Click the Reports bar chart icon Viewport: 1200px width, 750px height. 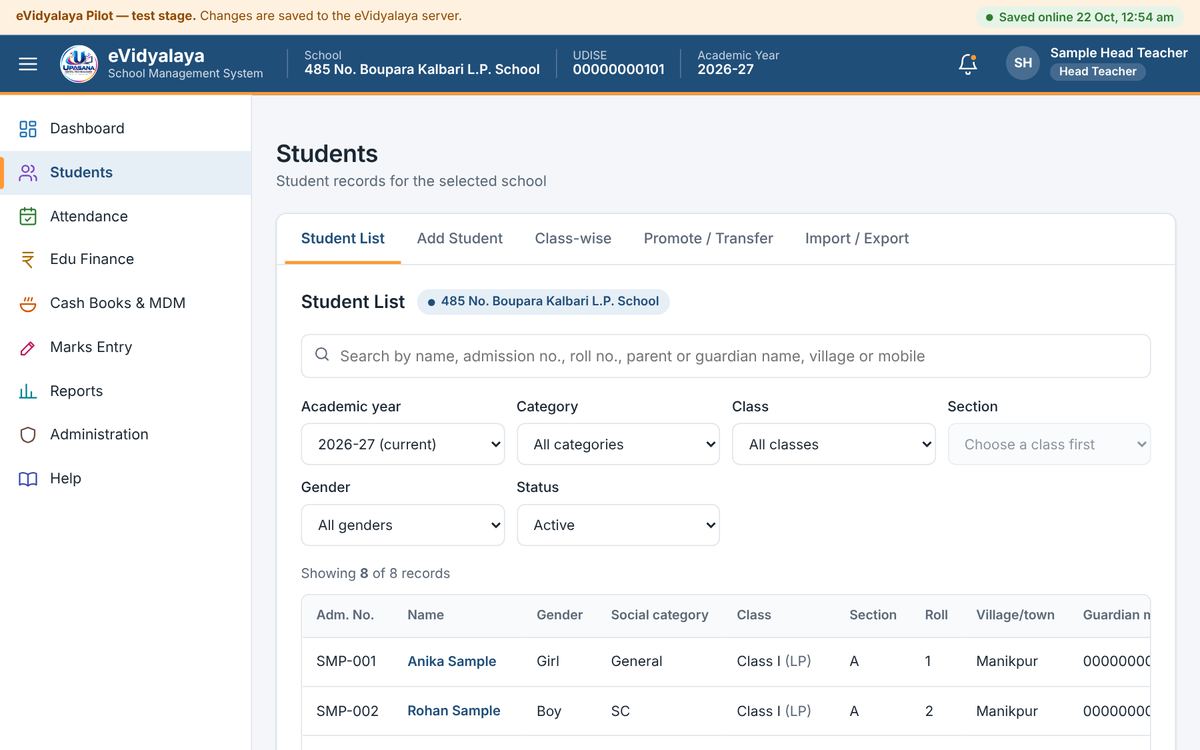pyautogui.click(x=28, y=392)
